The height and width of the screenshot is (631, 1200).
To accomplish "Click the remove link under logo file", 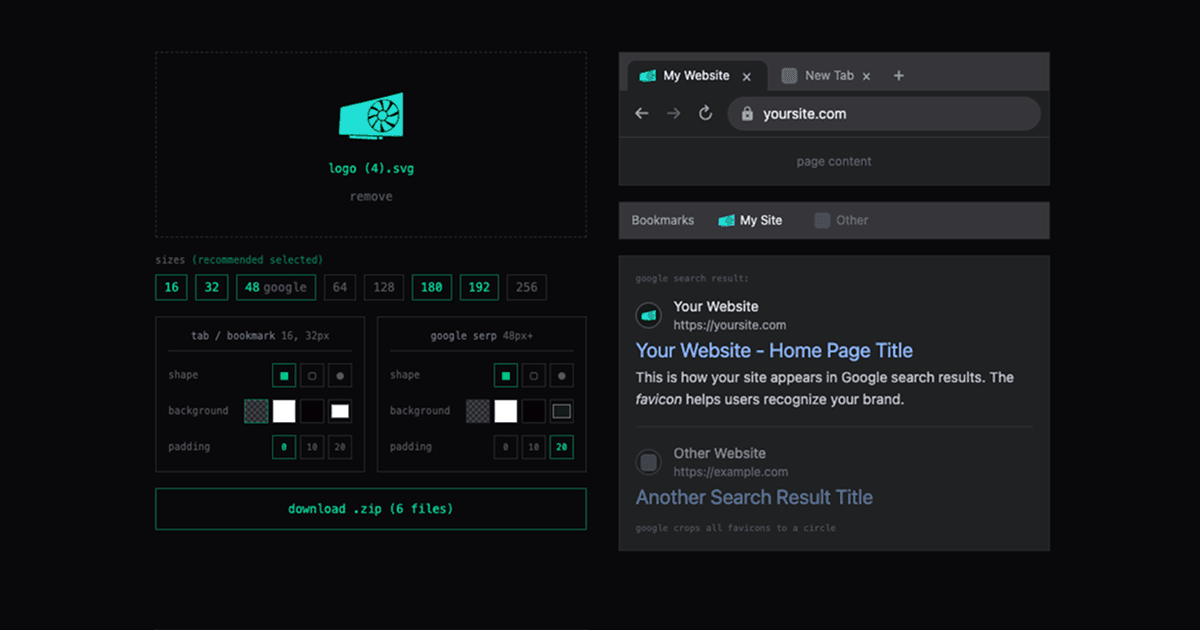I will click(x=371, y=197).
